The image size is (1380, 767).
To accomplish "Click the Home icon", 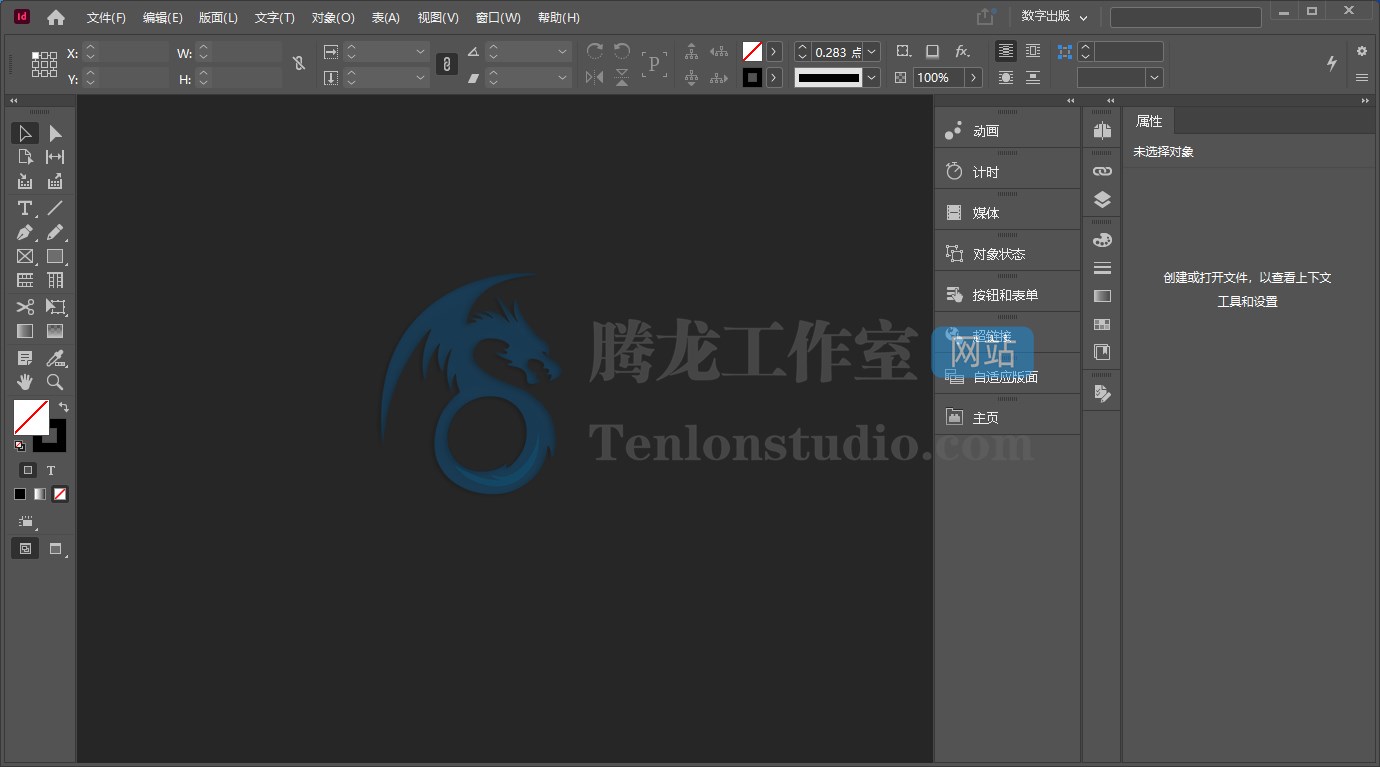I will (x=56, y=17).
